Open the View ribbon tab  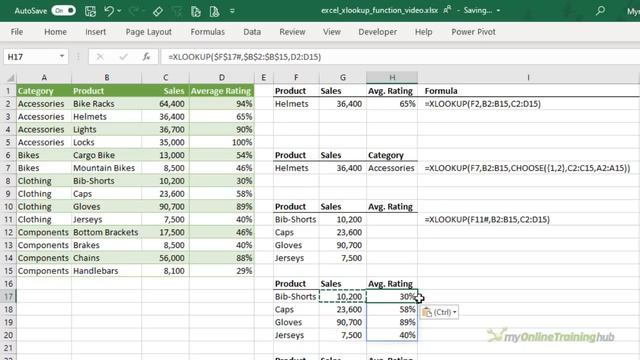(x=331, y=32)
